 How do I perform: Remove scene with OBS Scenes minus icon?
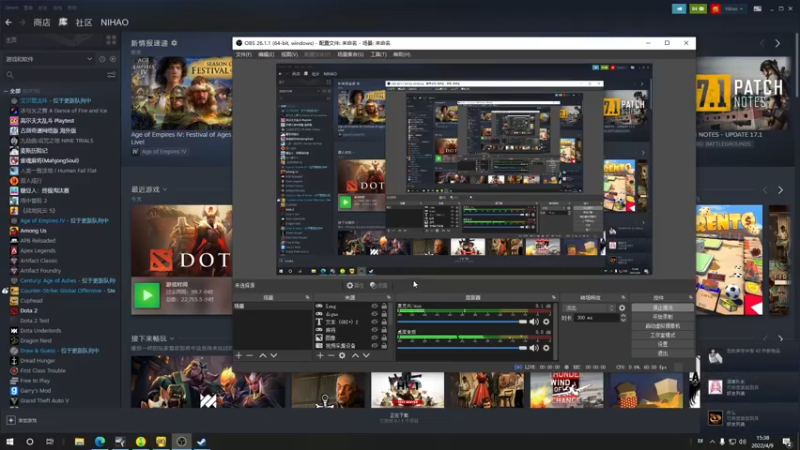pyautogui.click(x=249, y=355)
